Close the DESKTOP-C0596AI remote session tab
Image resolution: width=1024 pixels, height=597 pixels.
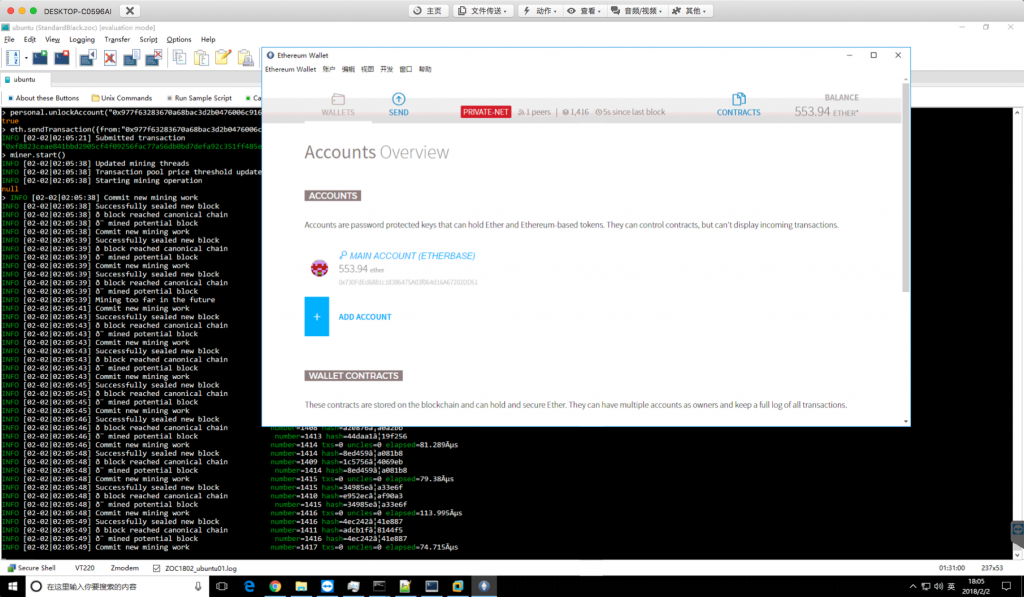pos(129,10)
